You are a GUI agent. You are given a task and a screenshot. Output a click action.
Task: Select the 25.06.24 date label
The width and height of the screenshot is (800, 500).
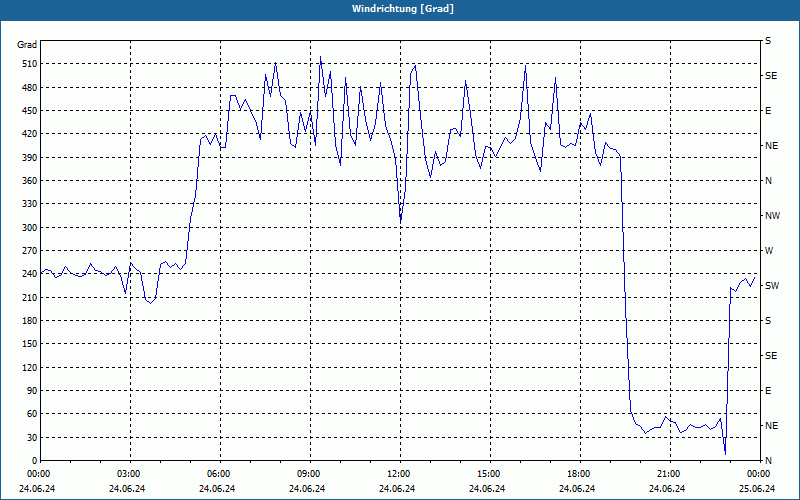click(x=757, y=489)
